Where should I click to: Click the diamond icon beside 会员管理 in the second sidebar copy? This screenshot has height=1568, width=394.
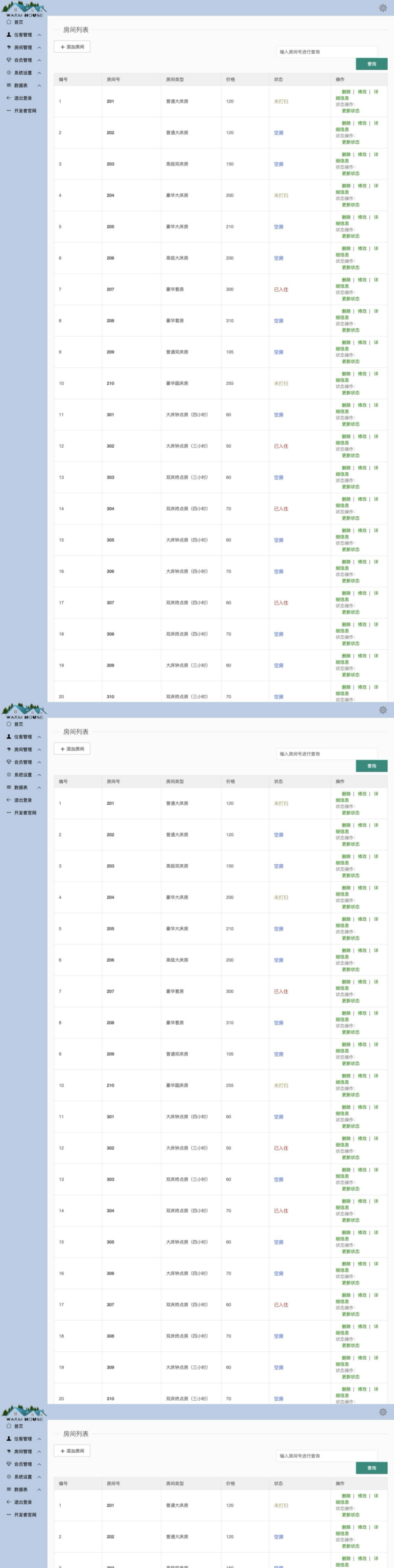[x=9, y=762]
